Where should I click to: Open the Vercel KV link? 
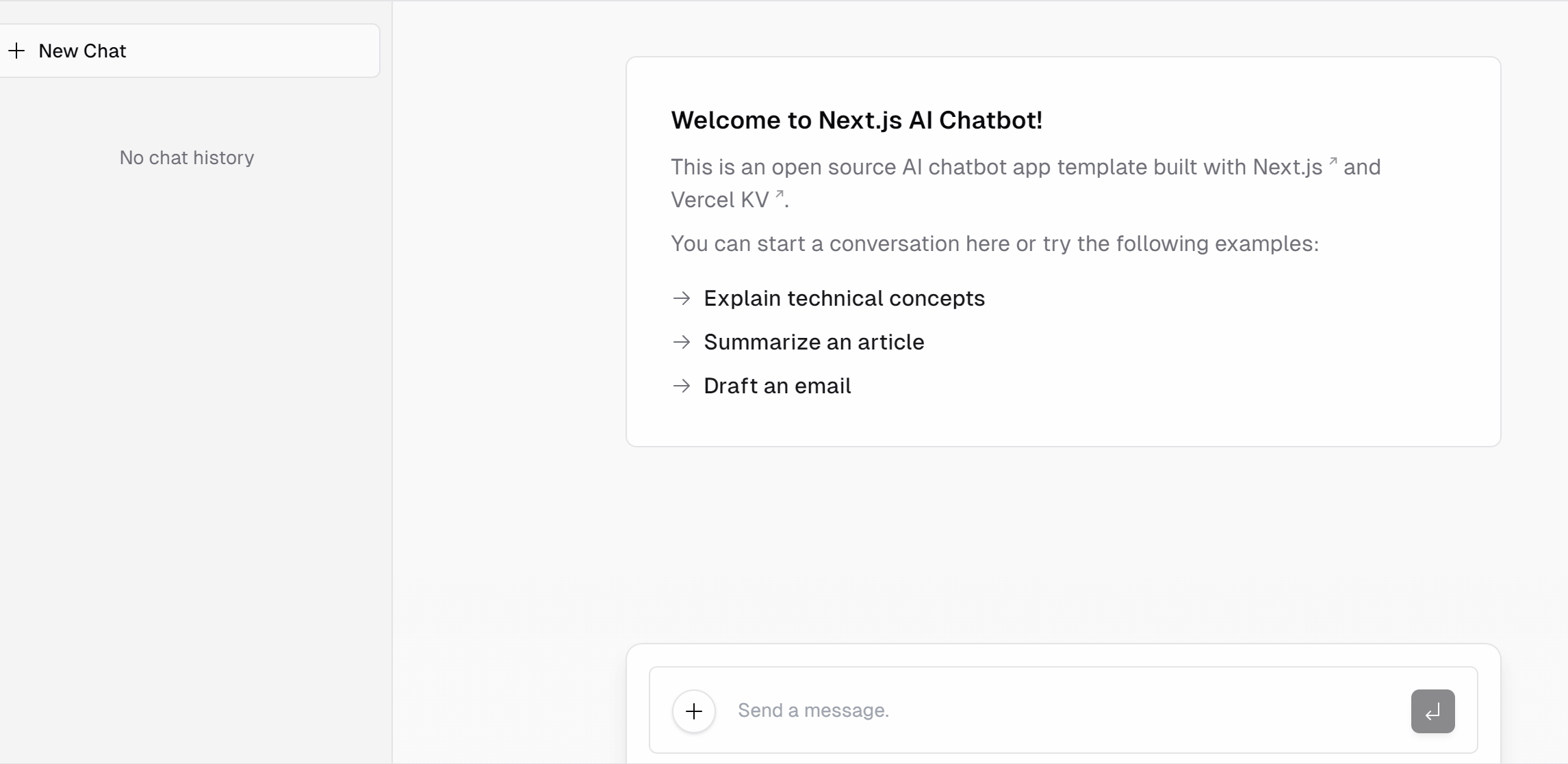coord(728,200)
